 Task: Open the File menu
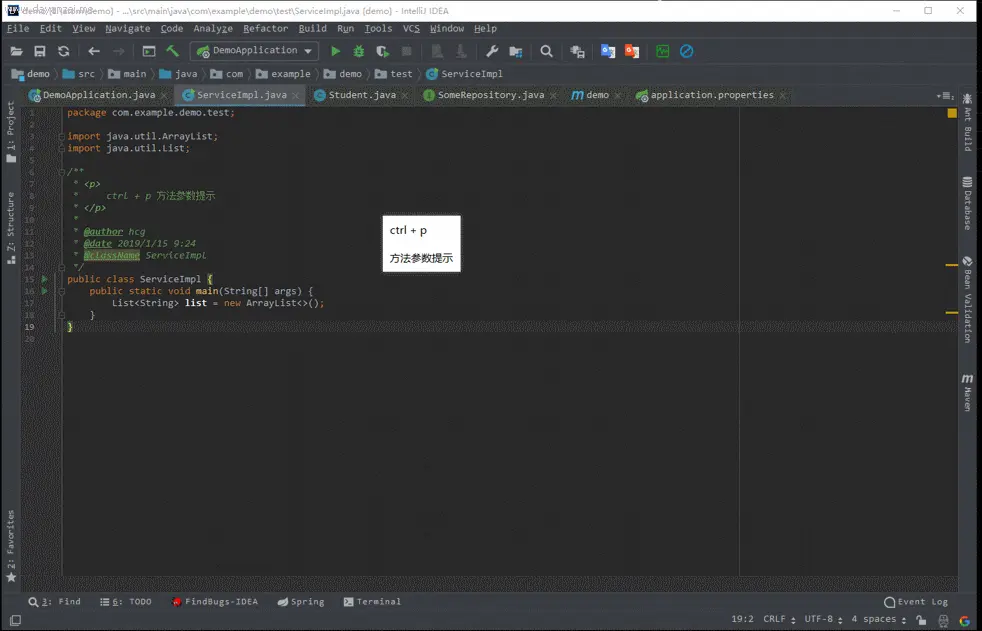(18, 29)
